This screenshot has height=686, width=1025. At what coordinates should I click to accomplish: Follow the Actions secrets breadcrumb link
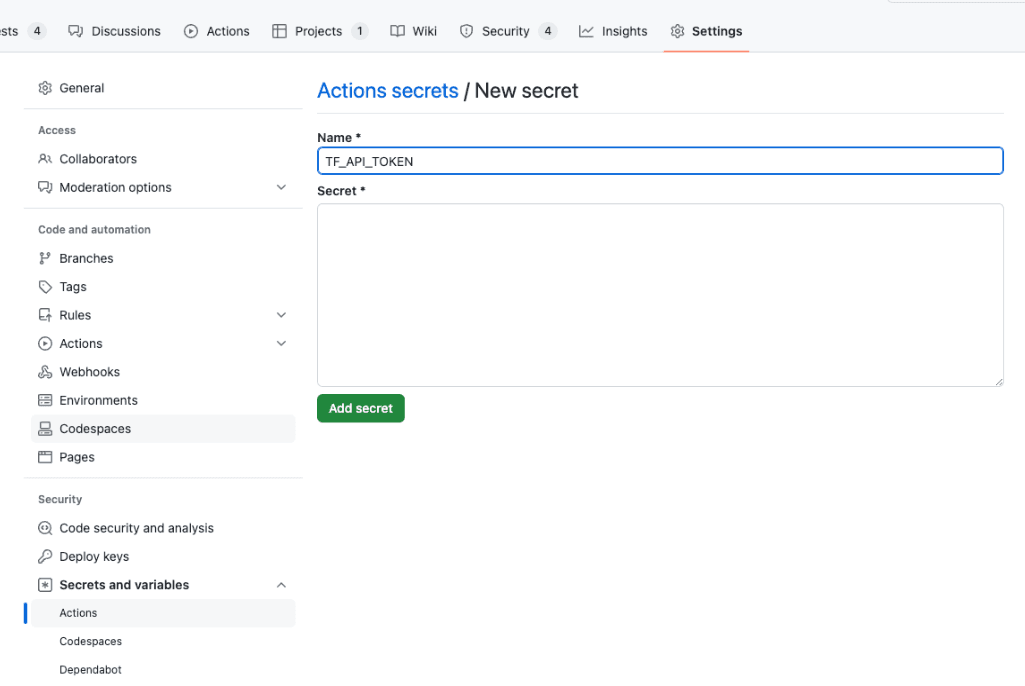387,91
